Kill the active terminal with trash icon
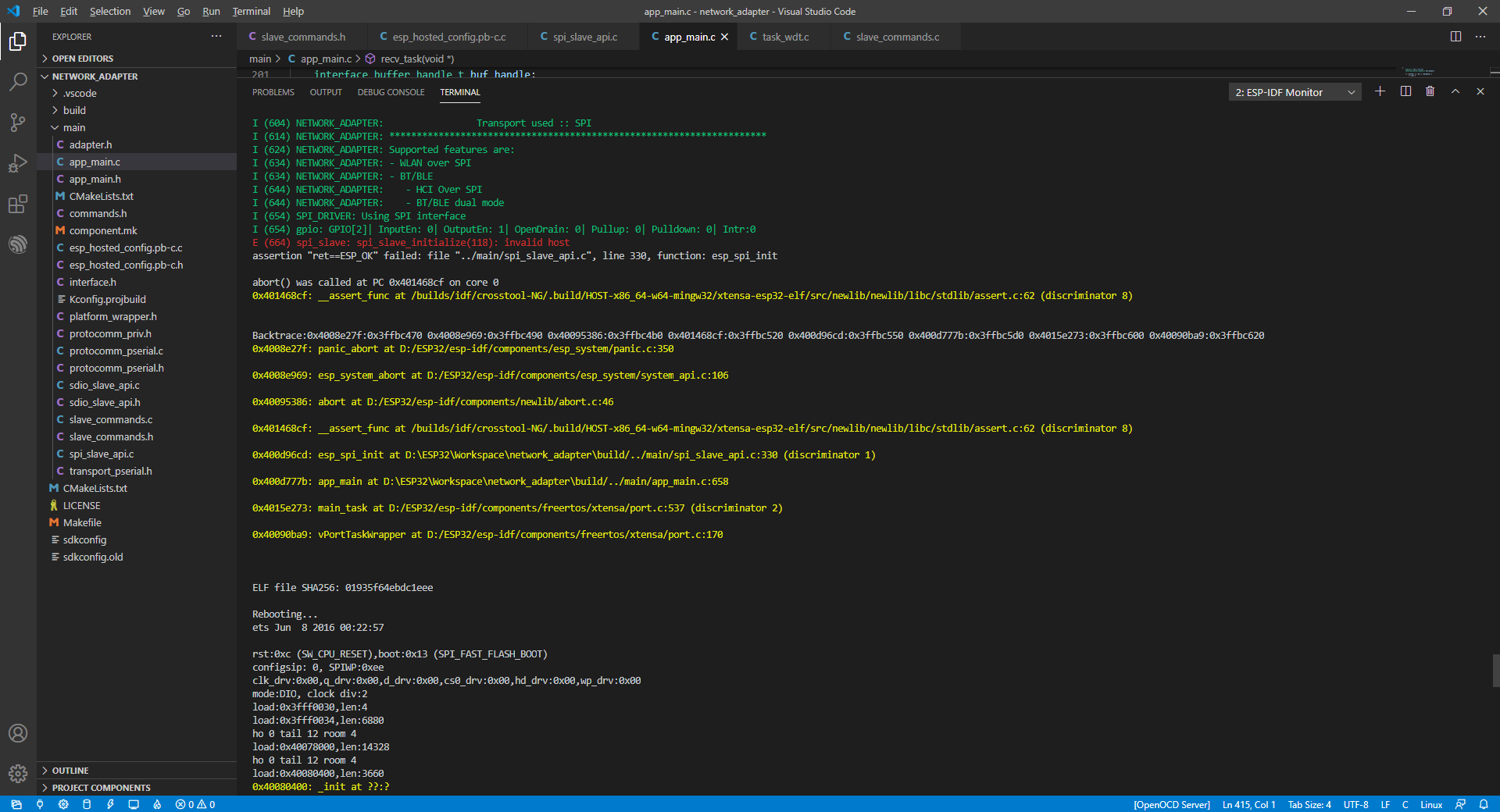The image size is (1500, 812). click(1430, 91)
